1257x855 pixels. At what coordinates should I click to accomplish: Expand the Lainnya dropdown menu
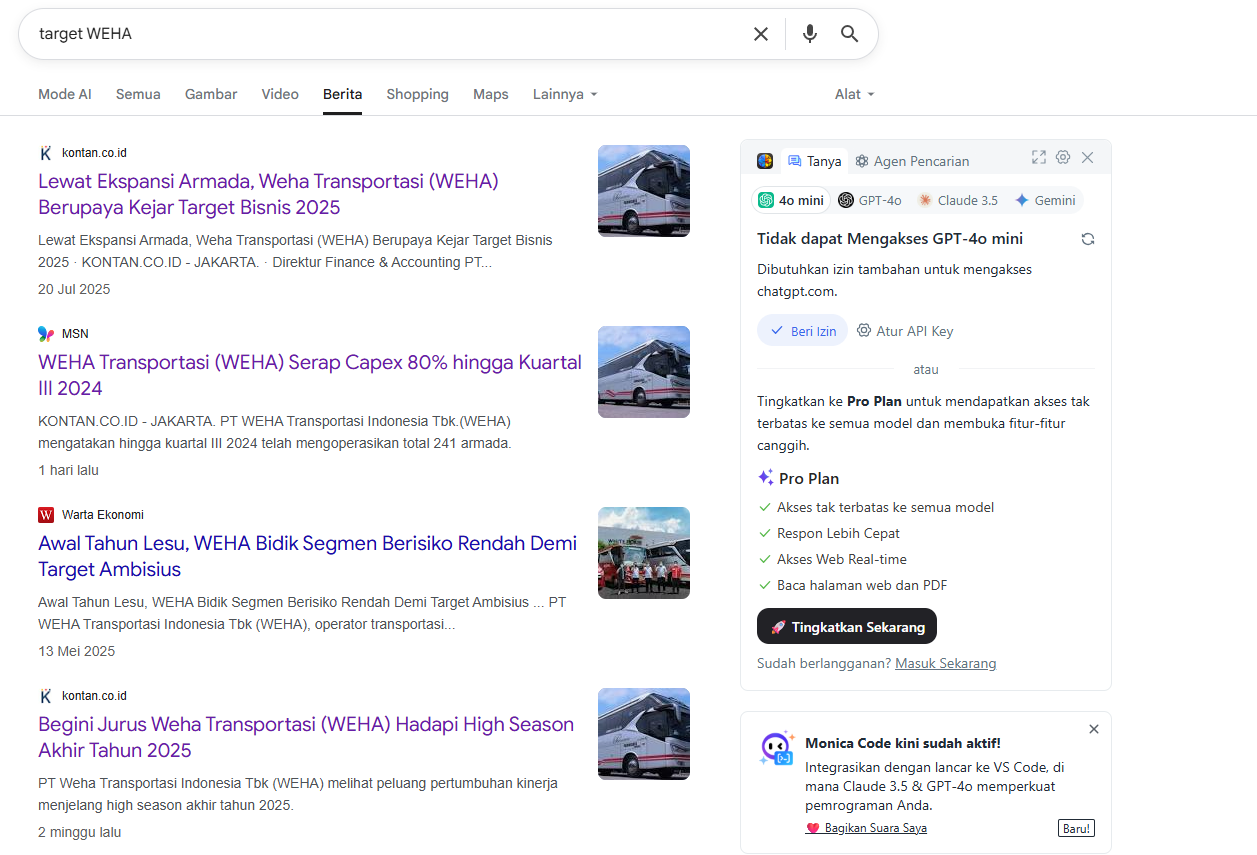pyautogui.click(x=565, y=94)
